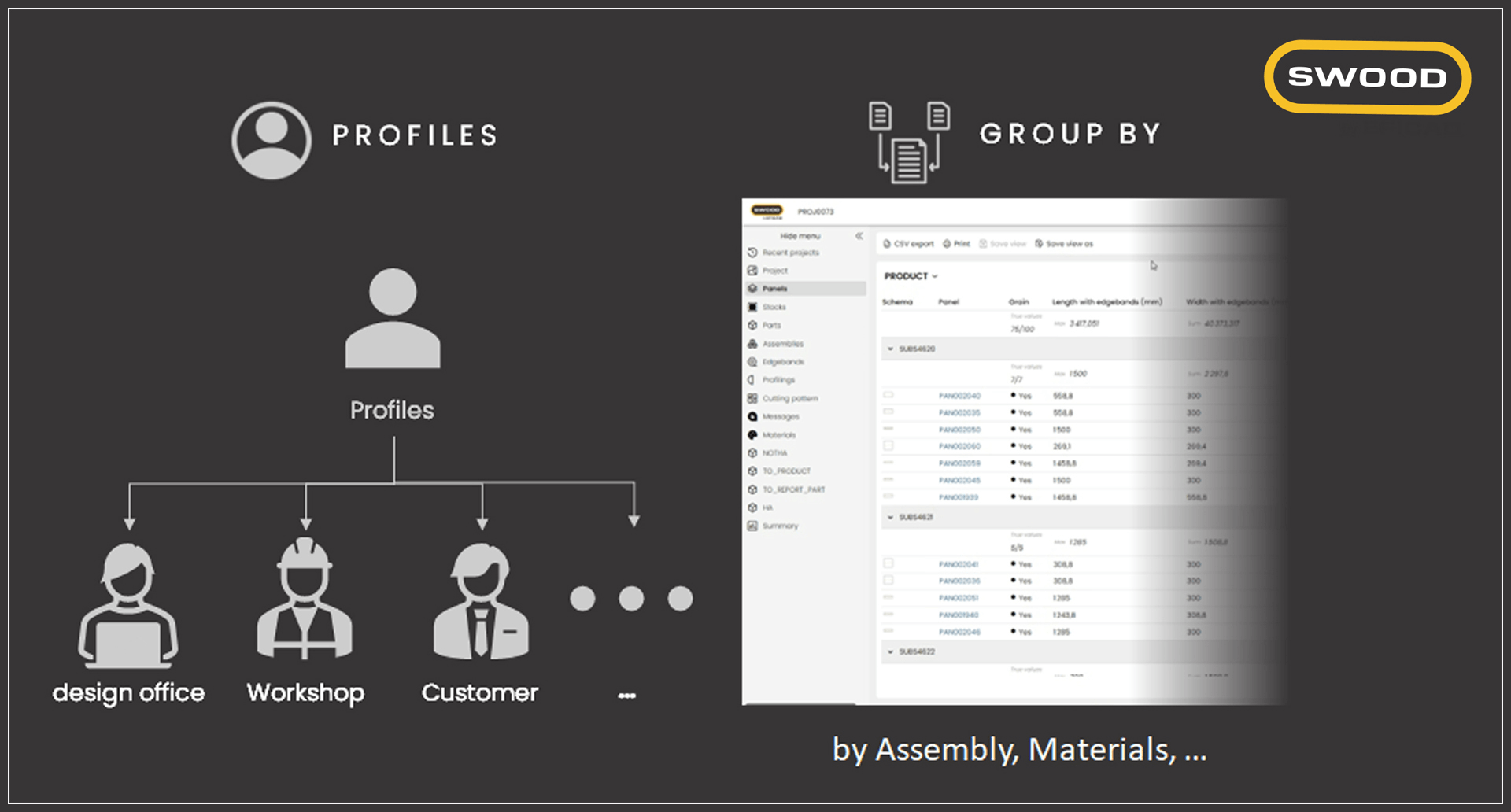
Task: Open the Cutting pattern icon
Action: pyautogui.click(x=752, y=399)
